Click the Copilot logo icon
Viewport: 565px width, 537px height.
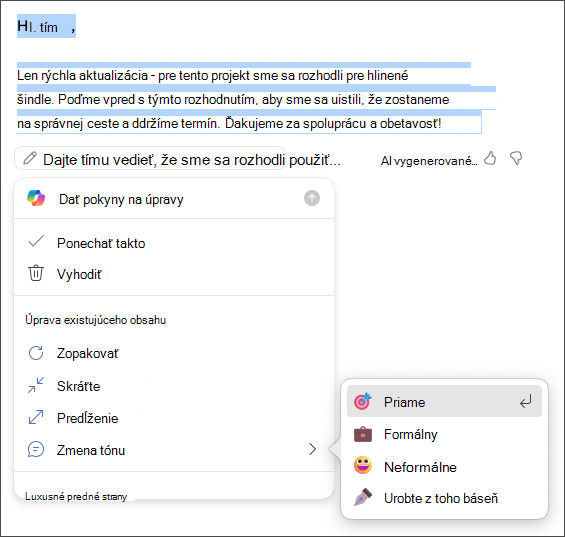tap(36, 198)
